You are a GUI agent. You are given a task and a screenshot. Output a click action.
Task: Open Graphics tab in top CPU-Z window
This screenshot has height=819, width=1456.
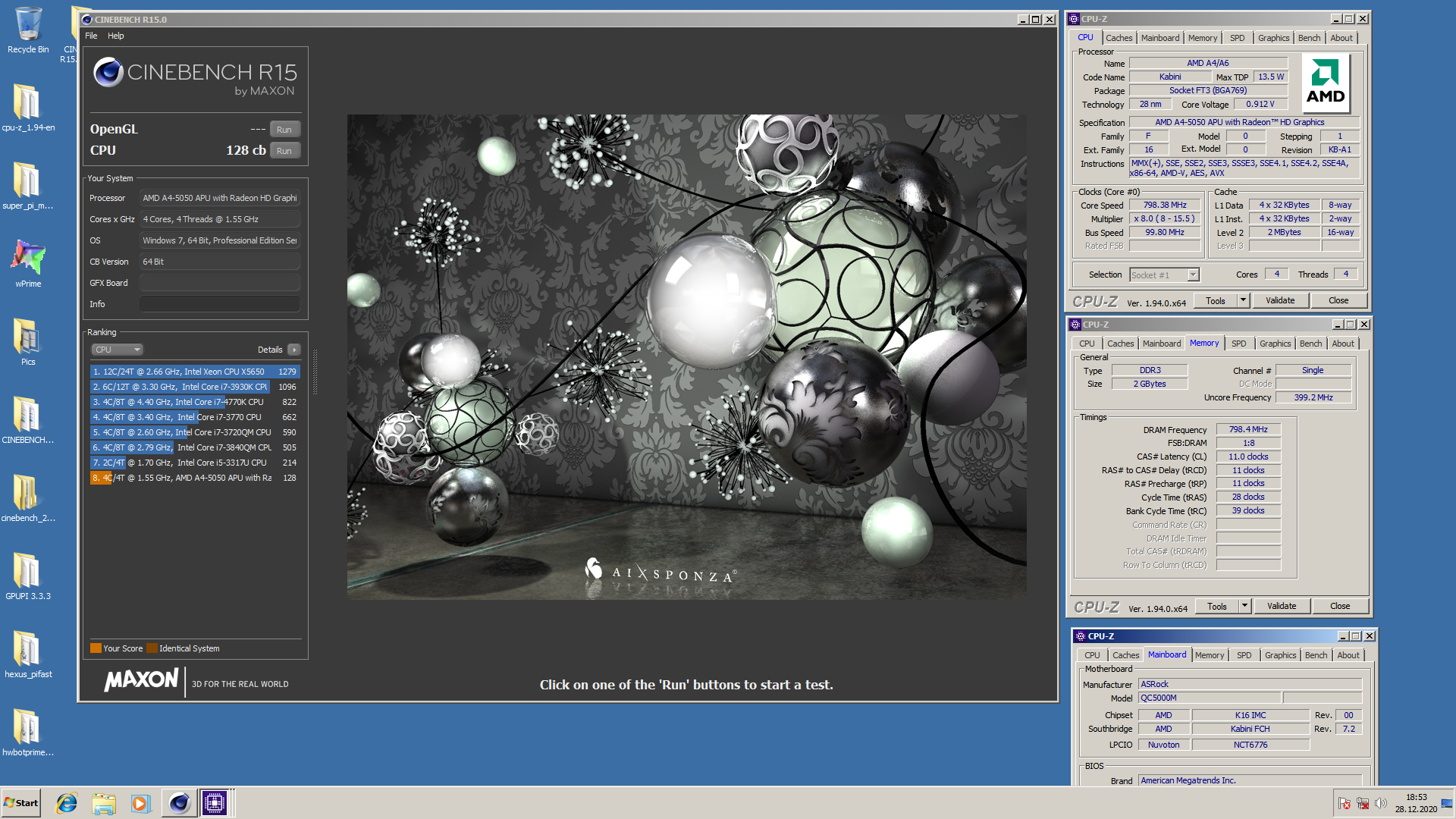coord(1273,38)
